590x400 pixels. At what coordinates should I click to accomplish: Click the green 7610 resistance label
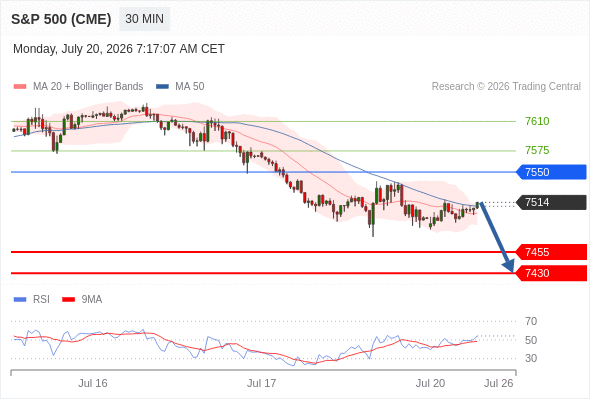coord(537,121)
